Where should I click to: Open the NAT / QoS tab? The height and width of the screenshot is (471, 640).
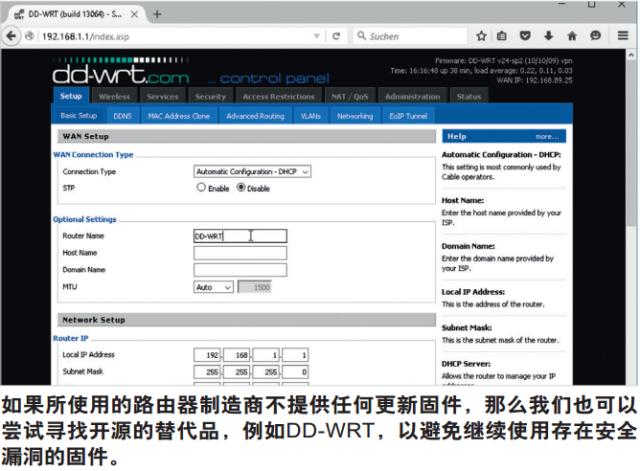[x=349, y=96]
